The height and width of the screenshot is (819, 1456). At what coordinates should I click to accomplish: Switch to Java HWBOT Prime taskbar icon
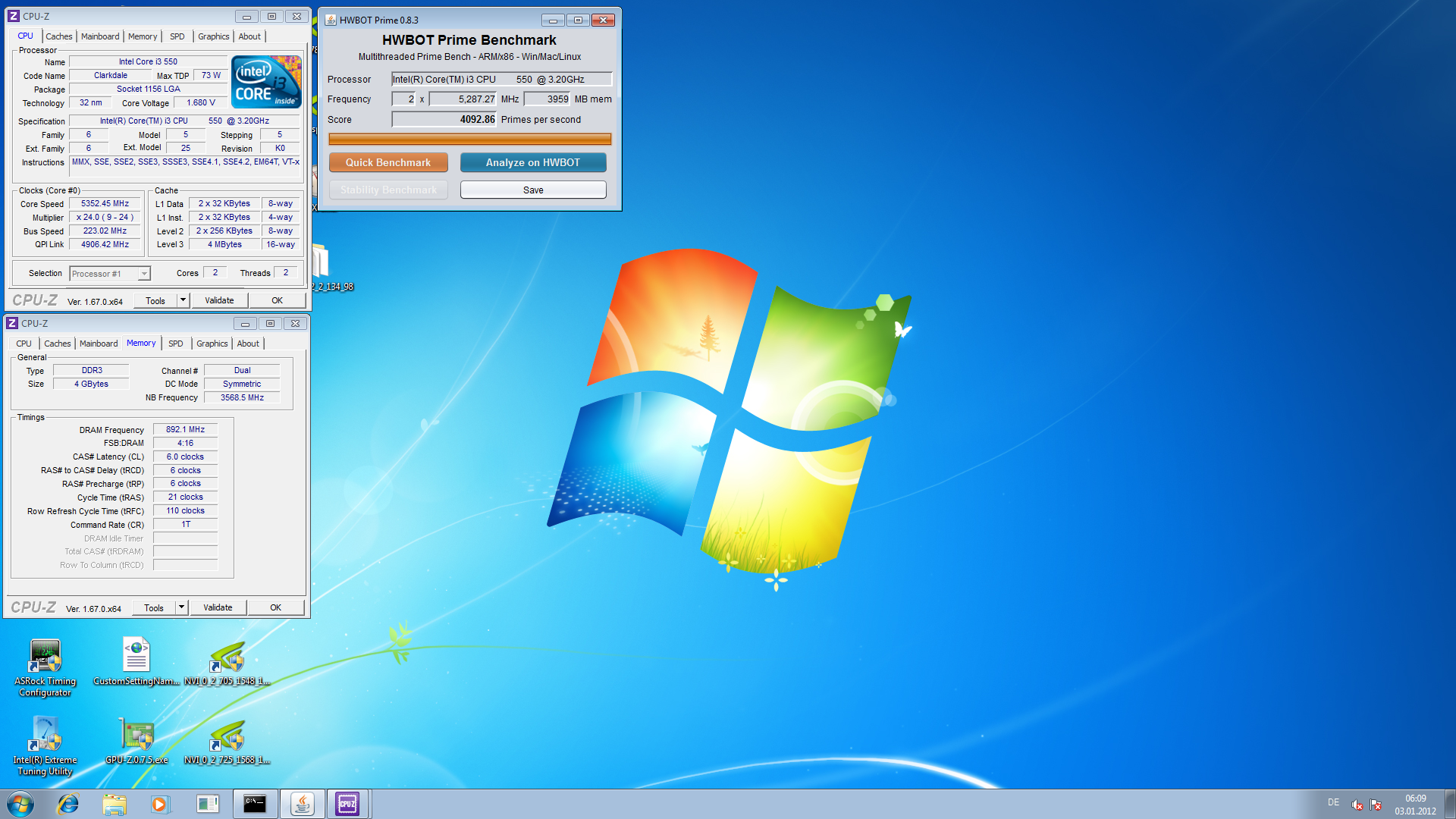tap(302, 804)
